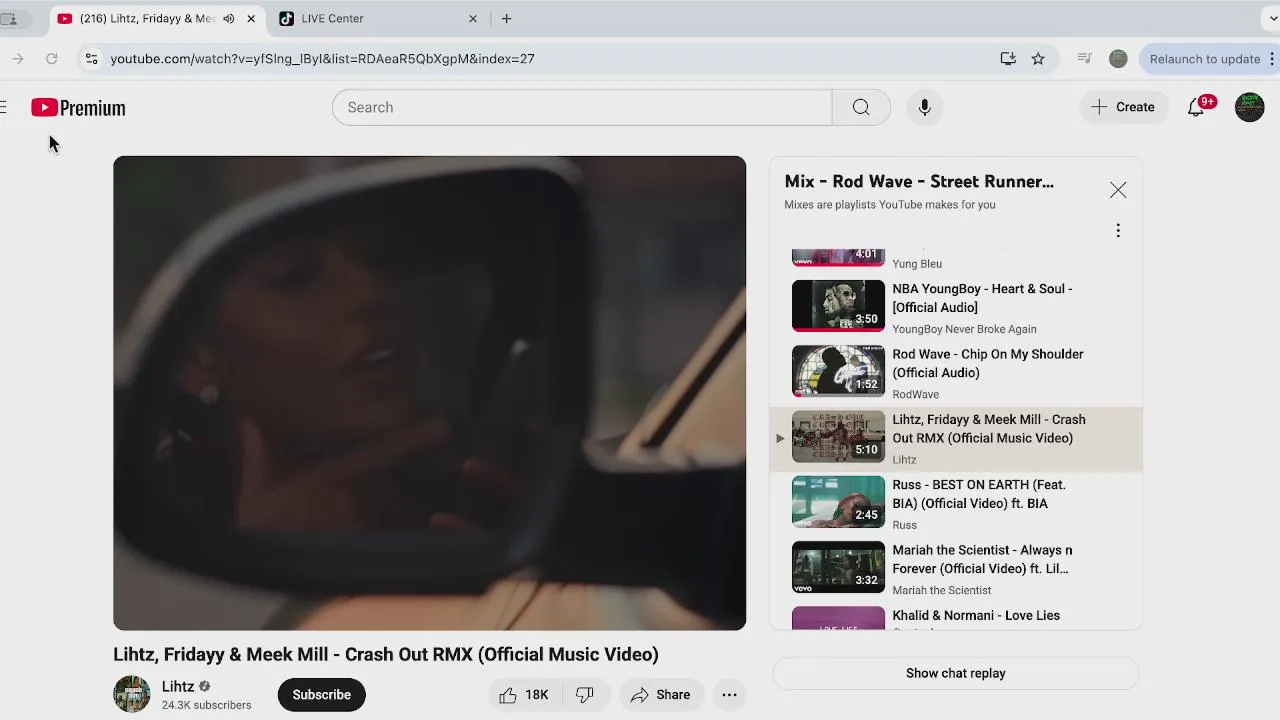Open the tab search dropdown arrow

coord(1272,18)
